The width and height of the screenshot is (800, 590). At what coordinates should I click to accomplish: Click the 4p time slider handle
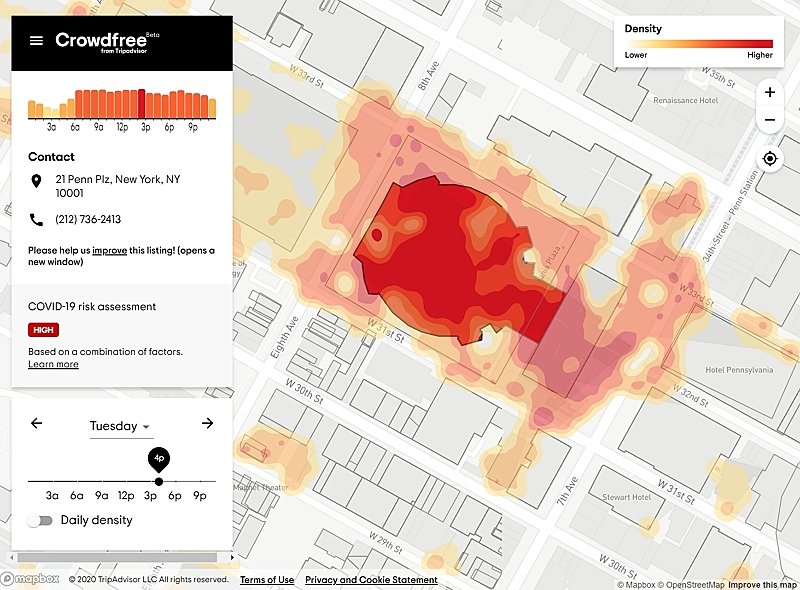pyautogui.click(x=159, y=481)
